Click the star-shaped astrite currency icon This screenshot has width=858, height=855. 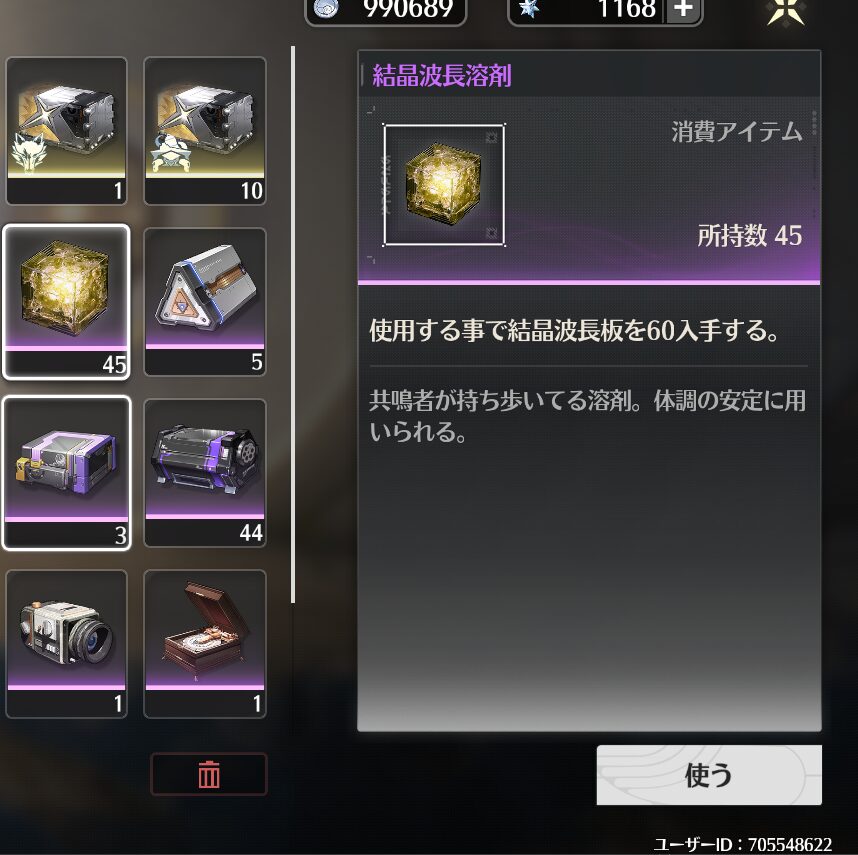(x=529, y=8)
